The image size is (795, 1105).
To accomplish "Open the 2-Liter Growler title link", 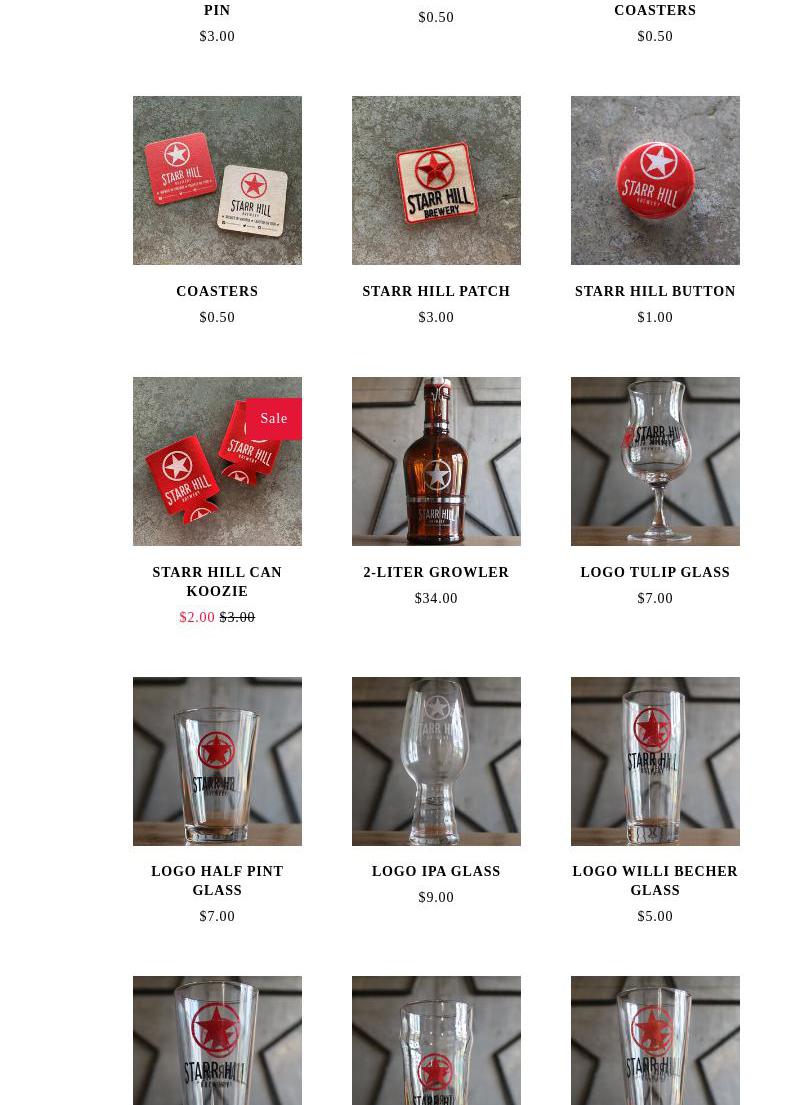I will [x=436, y=572].
